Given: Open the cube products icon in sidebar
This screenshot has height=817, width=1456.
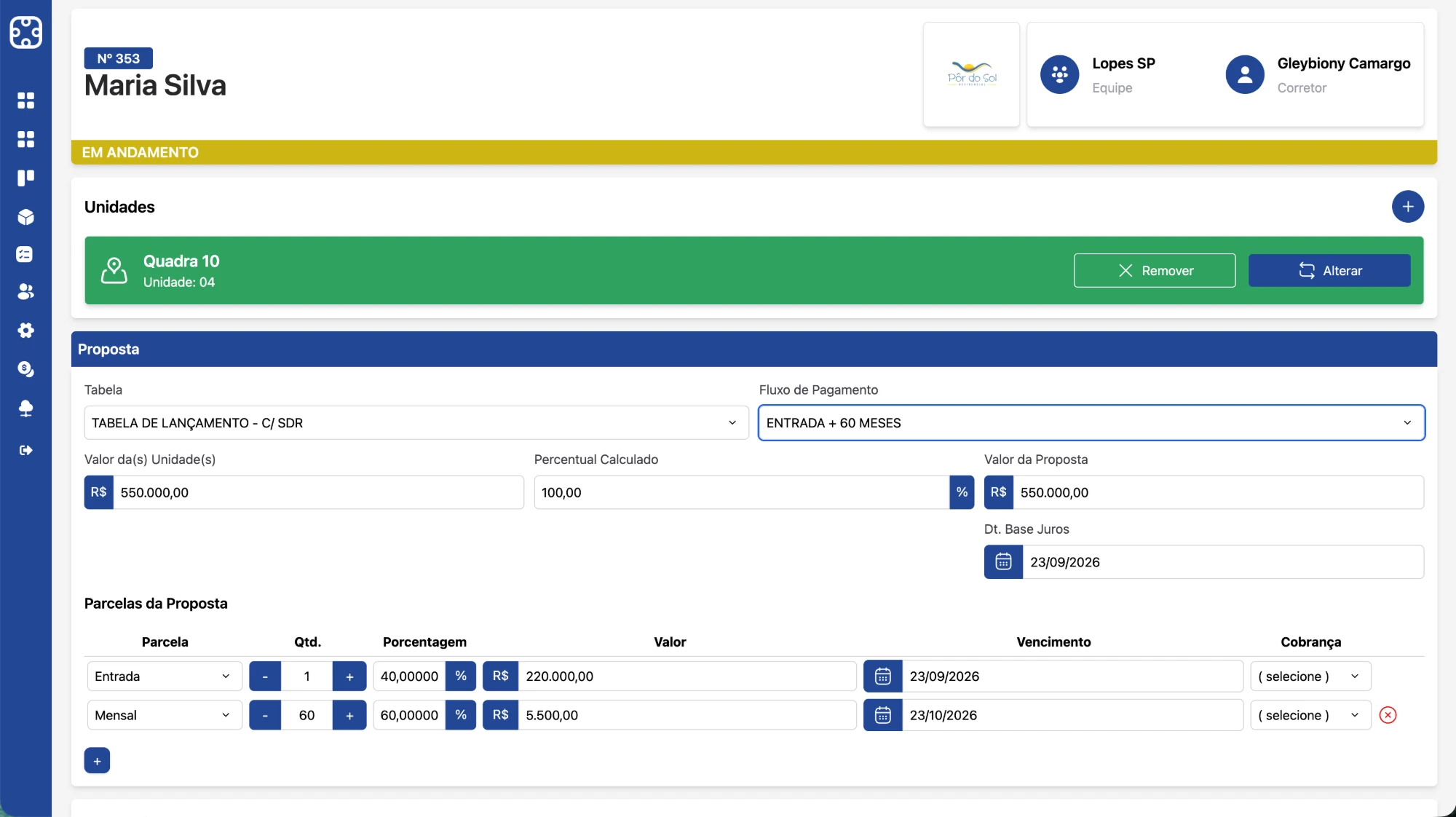Looking at the screenshot, I should click(x=25, y=217).
